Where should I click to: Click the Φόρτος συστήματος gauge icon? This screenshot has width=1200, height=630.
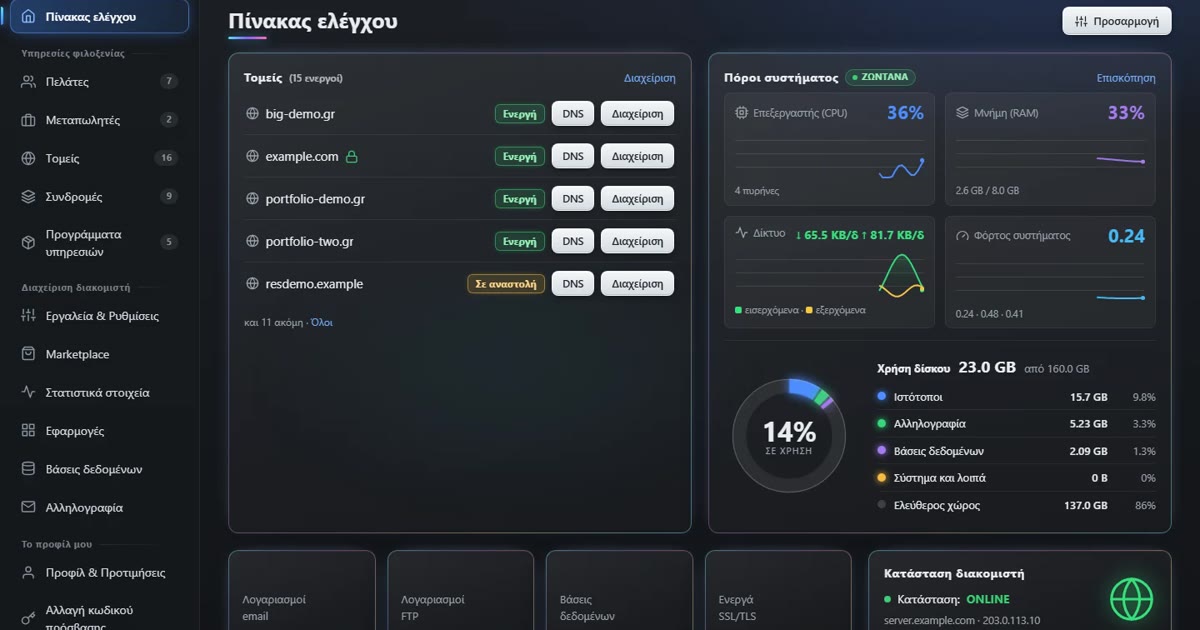coord(962,236)
